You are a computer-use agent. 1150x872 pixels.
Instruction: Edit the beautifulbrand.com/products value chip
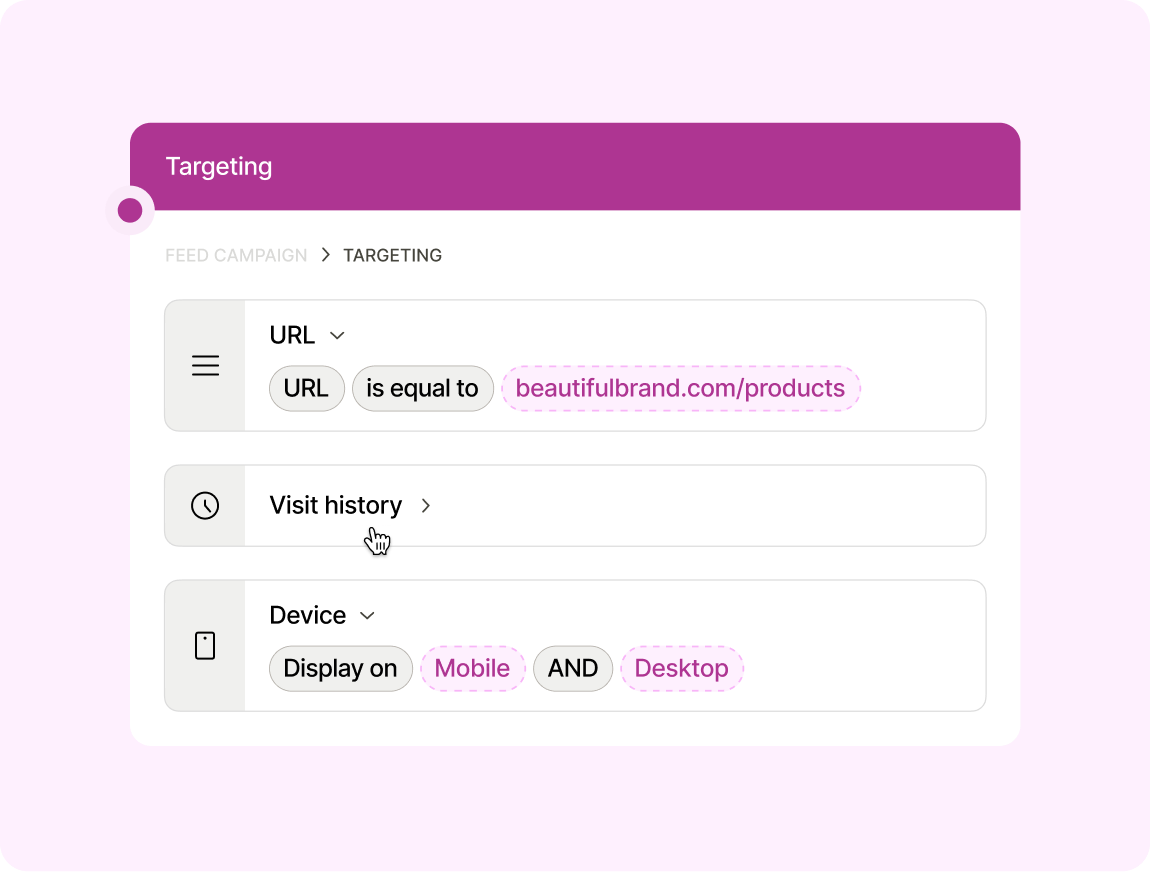pyautogui.click(x=680, y=388)
